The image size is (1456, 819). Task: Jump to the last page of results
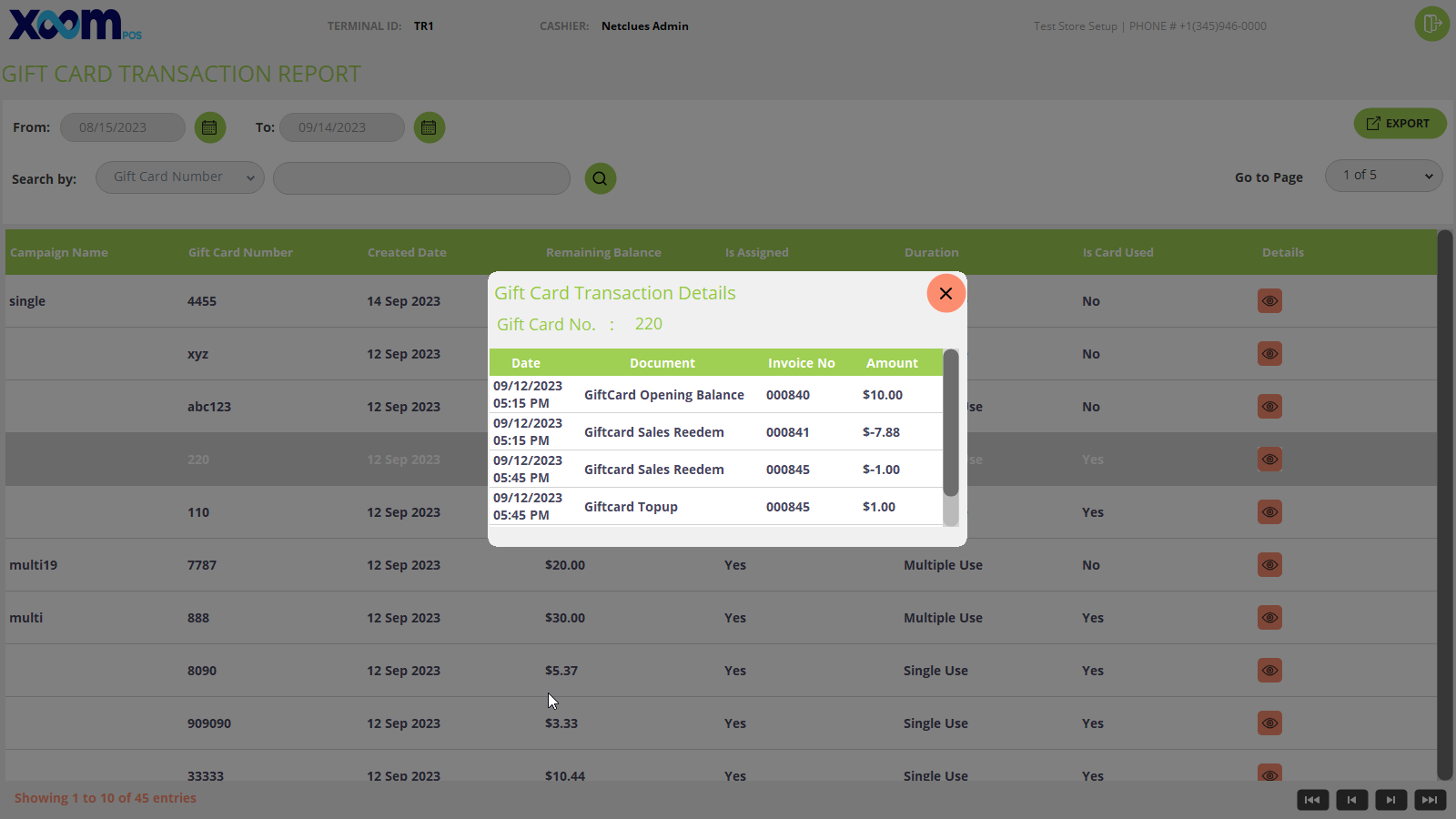1430,800
